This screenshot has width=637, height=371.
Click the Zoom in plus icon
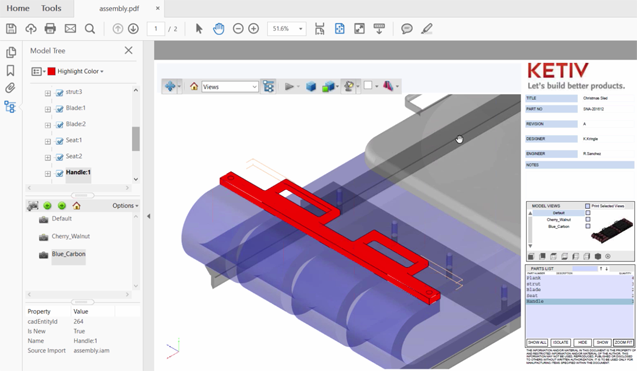(254, 28)
